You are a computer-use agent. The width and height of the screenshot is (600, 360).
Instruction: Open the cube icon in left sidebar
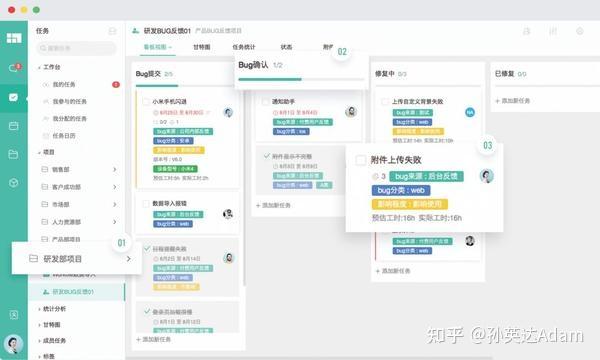[13, 183]
